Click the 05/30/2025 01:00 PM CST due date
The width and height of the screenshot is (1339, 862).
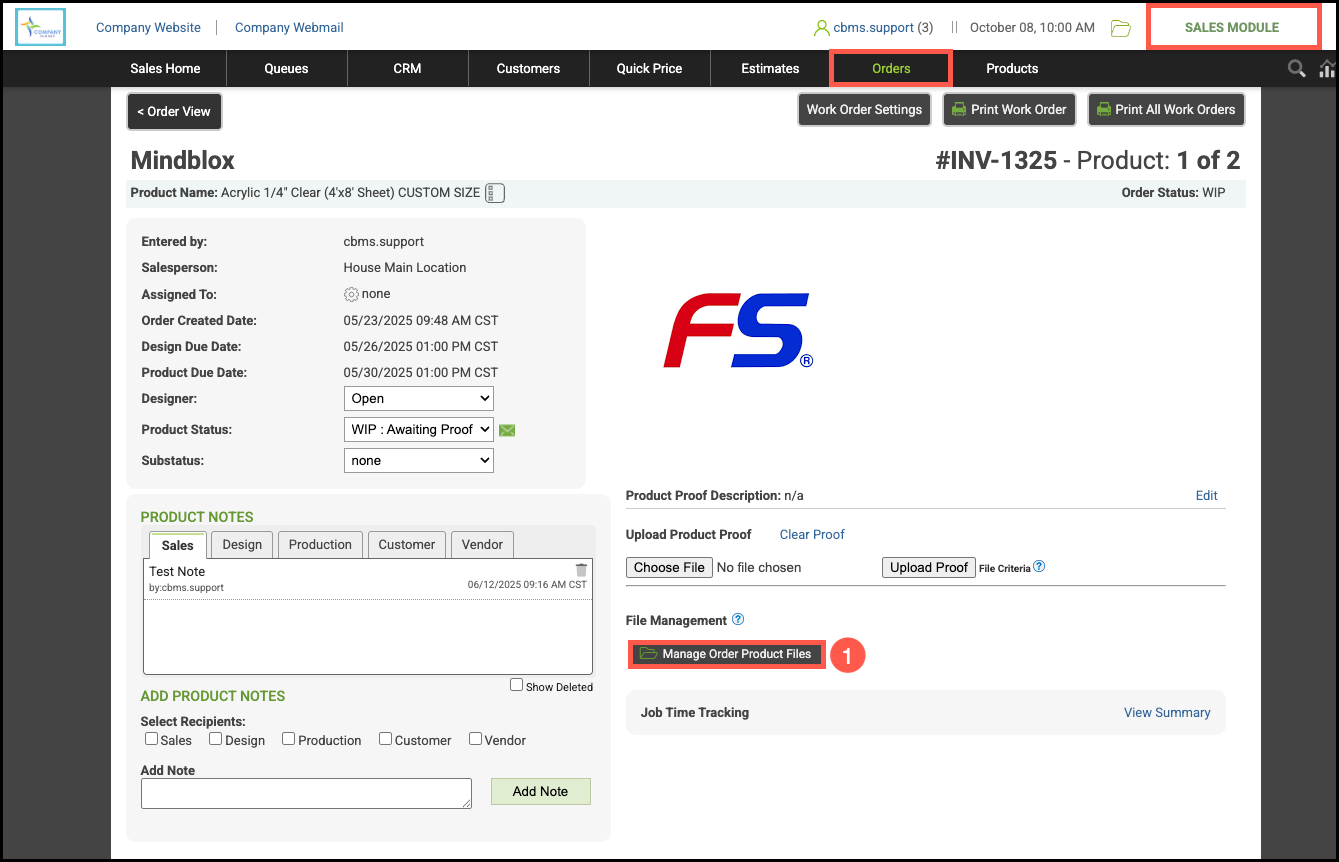coord(421,372)
